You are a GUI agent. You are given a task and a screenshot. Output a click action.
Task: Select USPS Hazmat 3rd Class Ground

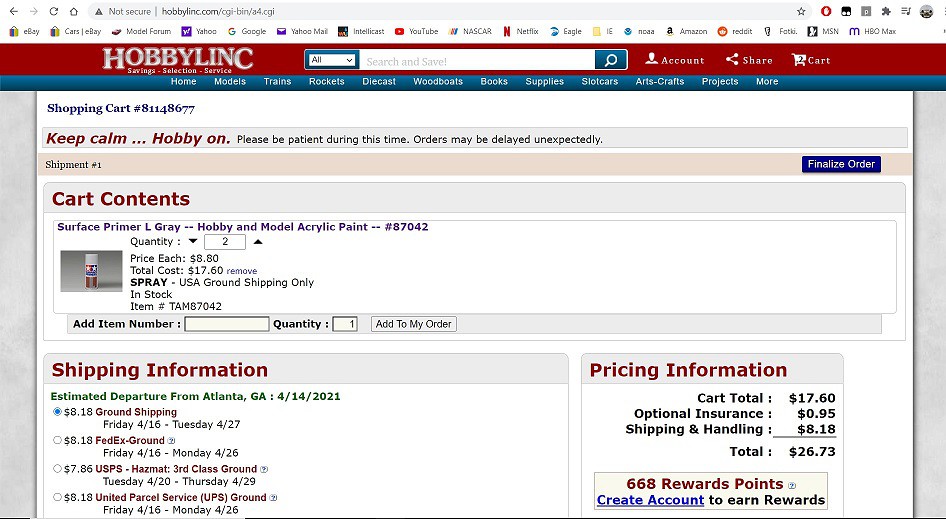[57, 468]
